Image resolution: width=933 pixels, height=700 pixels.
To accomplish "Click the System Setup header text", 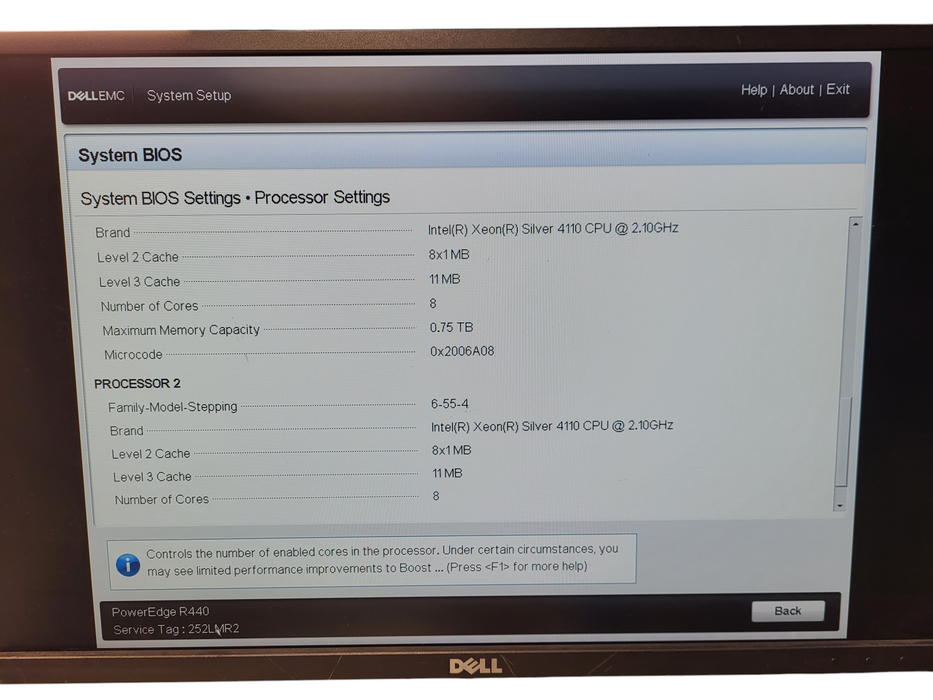I will click(x=189, y=95).
